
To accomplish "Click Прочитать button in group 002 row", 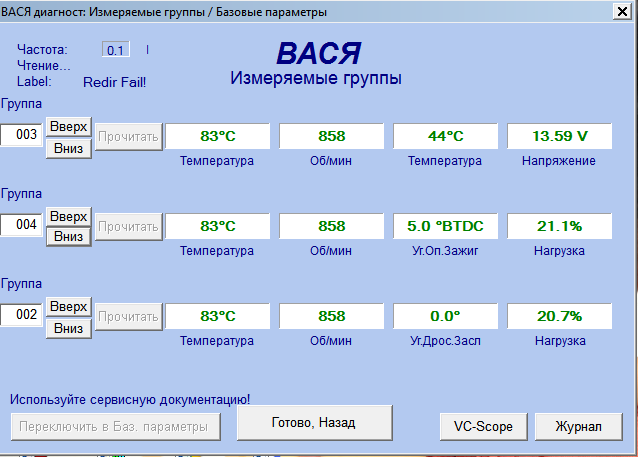I will coord(129,317).
